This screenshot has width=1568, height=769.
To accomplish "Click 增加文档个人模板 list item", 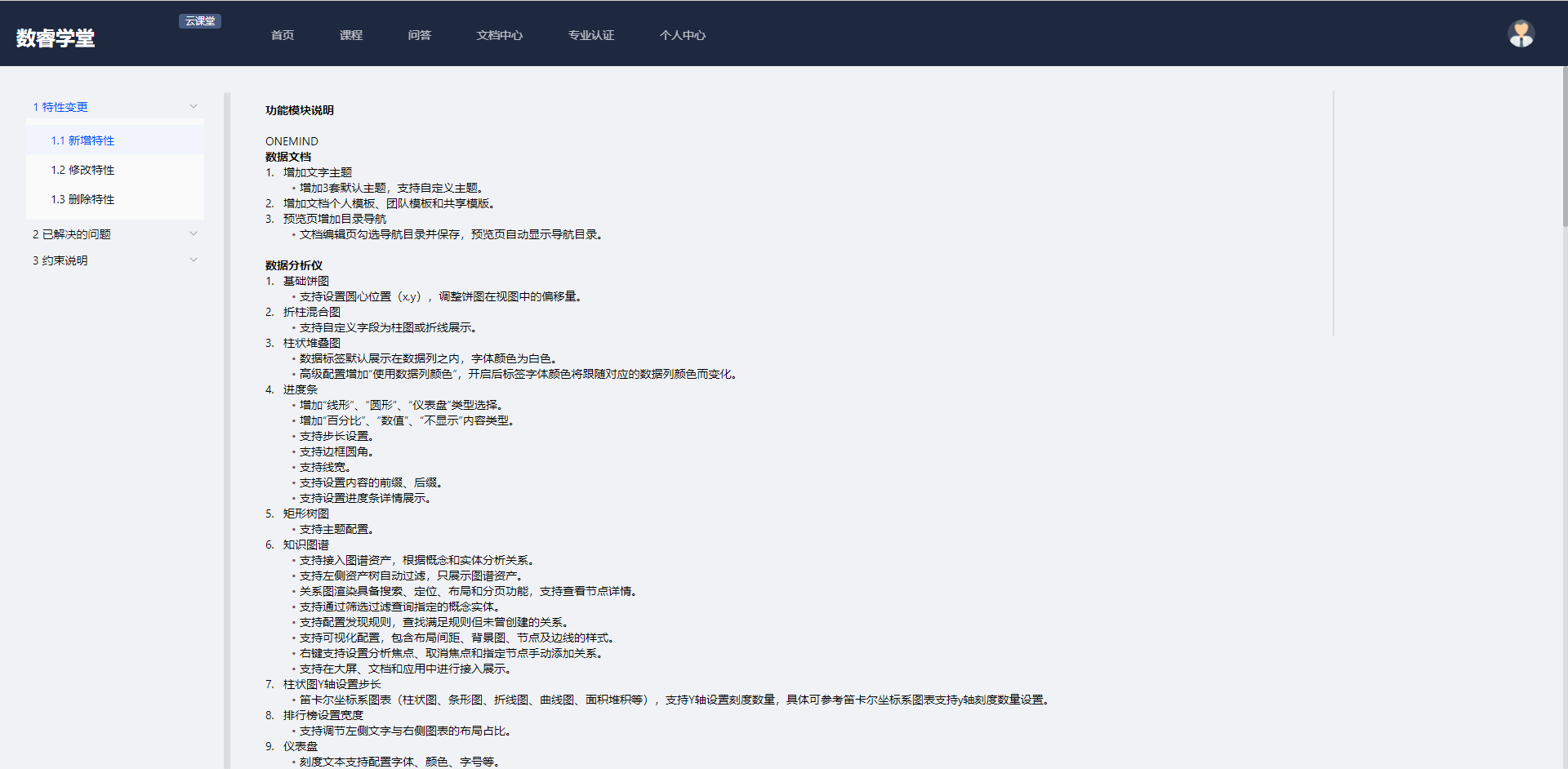I will [389, 203].
